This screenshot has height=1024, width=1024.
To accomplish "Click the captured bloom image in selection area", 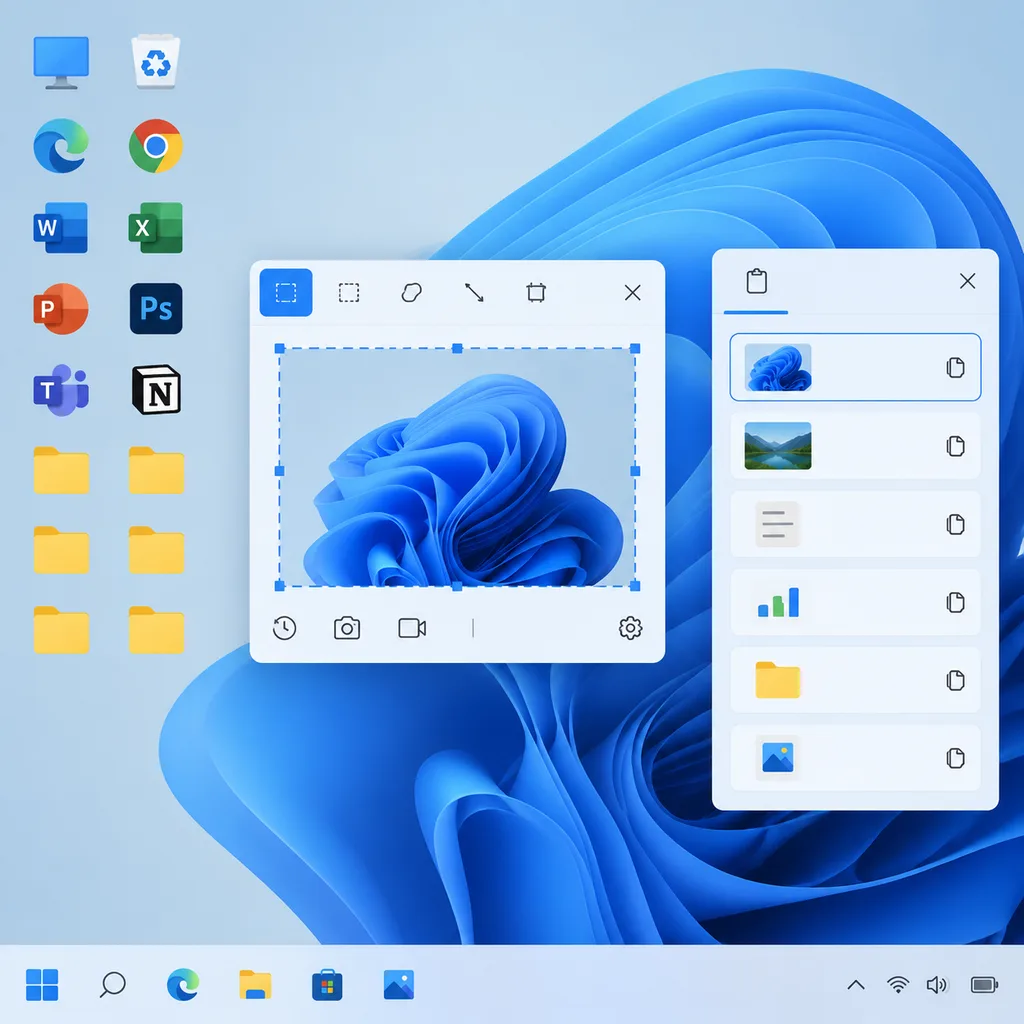I will coord(457,468).
